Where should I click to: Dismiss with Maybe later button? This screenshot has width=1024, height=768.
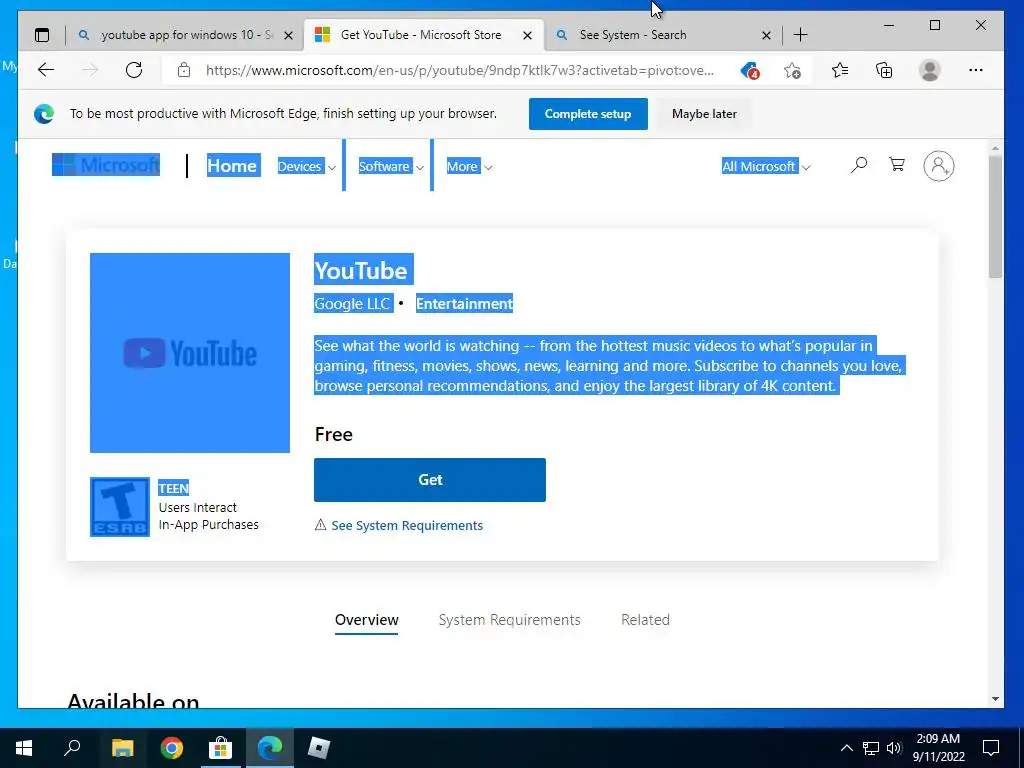704,114
